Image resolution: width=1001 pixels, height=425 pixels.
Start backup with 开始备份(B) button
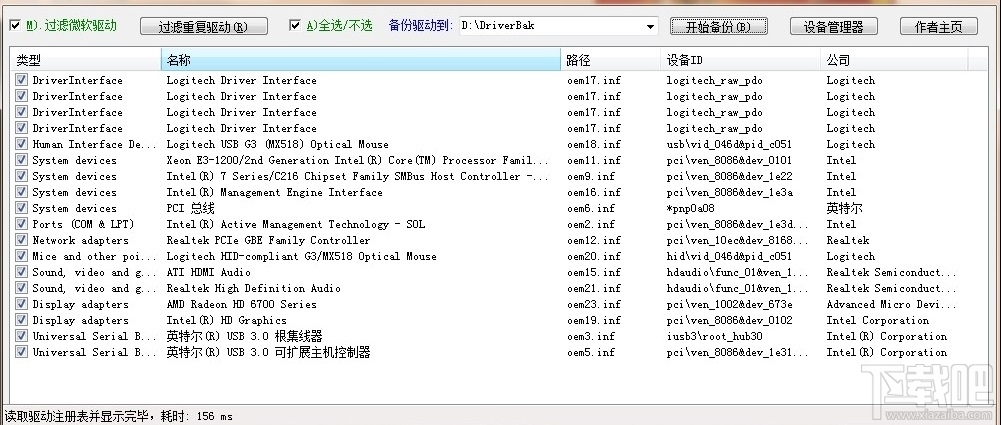pyautogui.click(x=718, y=27)
